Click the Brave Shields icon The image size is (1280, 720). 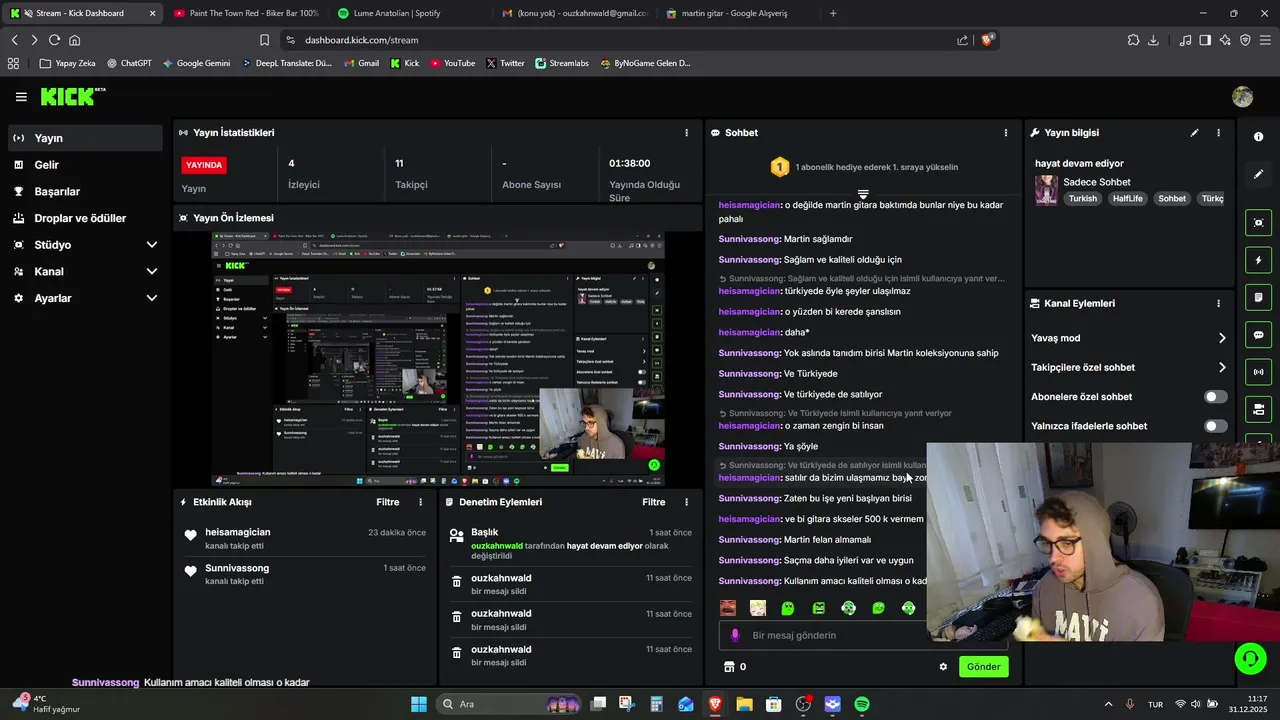point(988,40)
